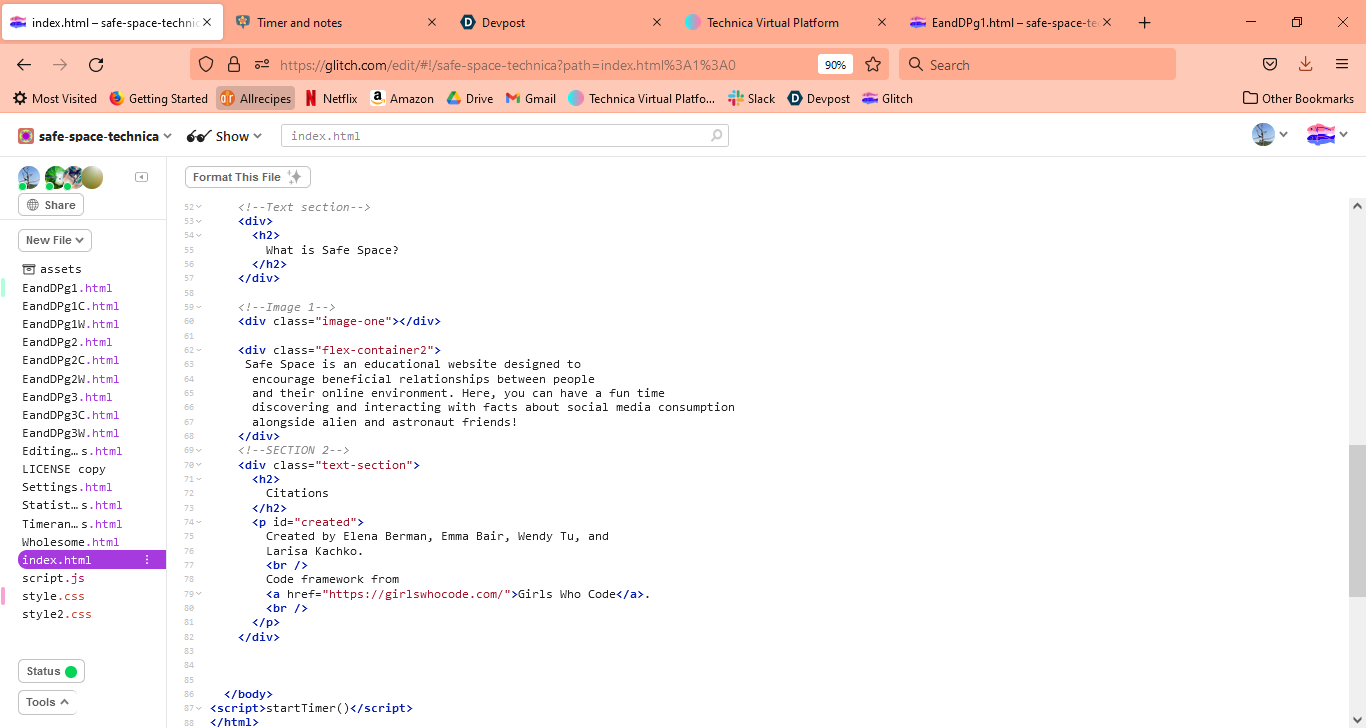Click the Status button

51,671
